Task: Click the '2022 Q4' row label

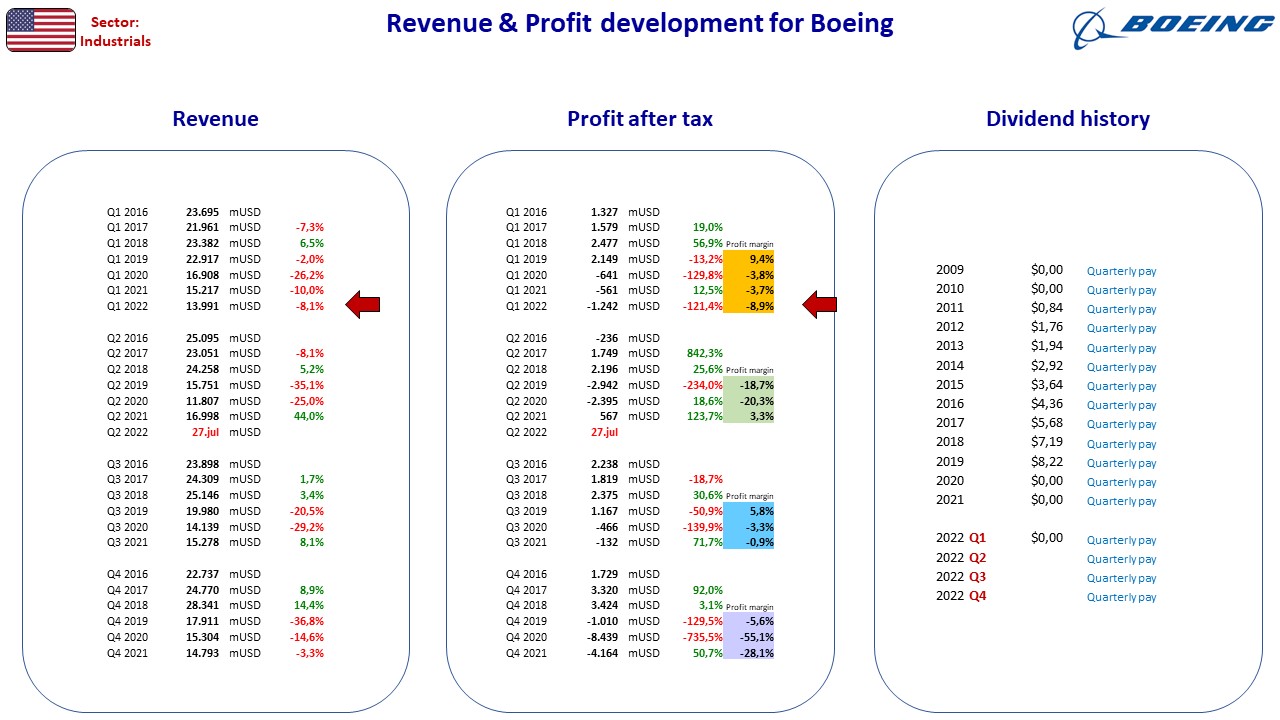Action: pyautogui.click(x=961, y=596)
